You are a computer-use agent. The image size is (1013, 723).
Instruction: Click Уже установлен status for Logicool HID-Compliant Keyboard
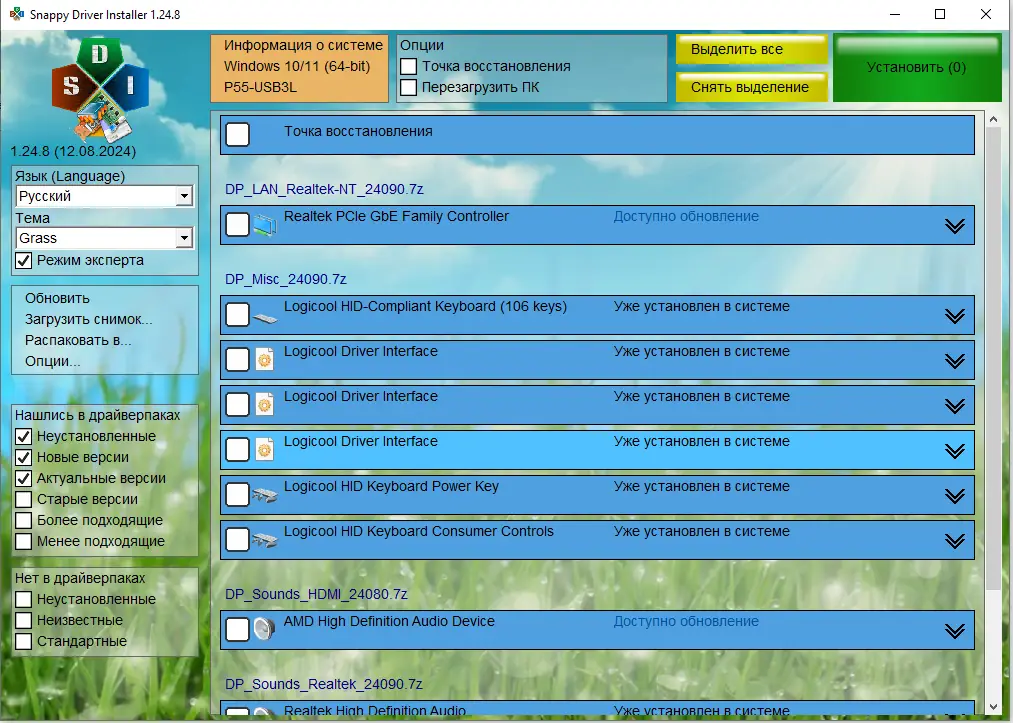point(702,306)
